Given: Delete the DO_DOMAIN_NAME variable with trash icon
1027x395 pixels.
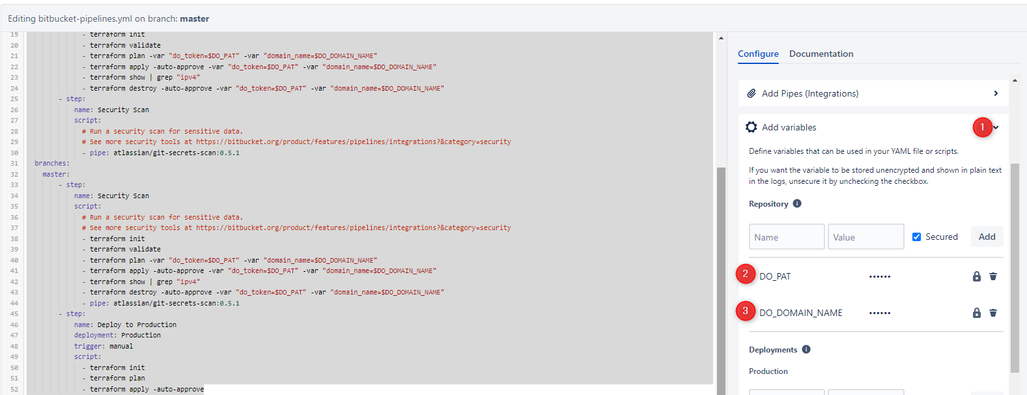Looking at the screenshot, I should coord(993,313).
